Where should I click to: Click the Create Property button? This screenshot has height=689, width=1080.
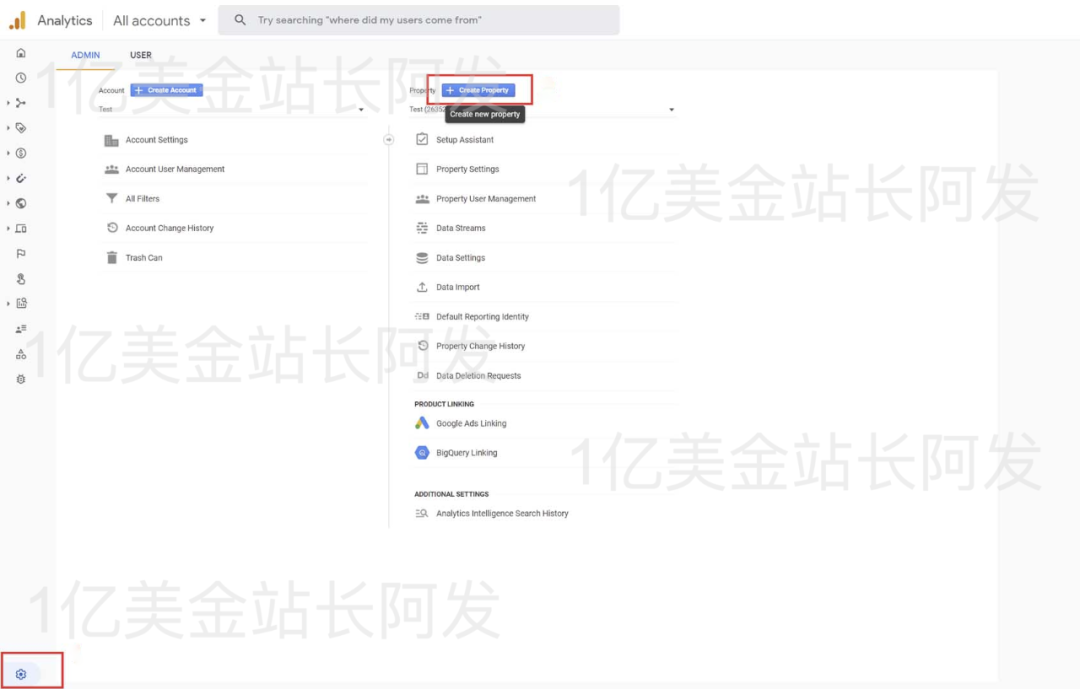click(478, 90)
